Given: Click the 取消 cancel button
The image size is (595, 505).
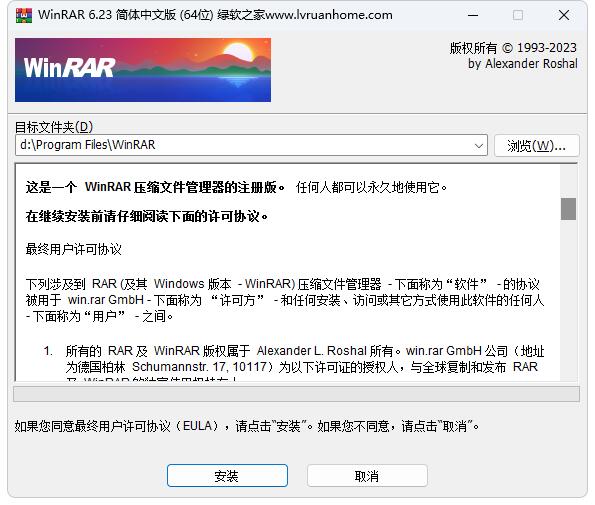Looking at the screenshot, I should (x=367, y=475).
